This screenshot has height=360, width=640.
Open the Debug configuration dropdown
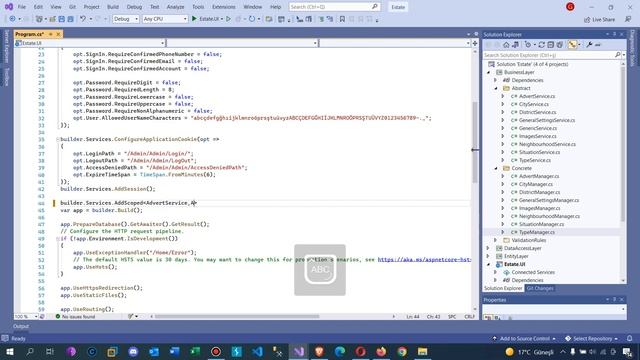tap(125, 19)
